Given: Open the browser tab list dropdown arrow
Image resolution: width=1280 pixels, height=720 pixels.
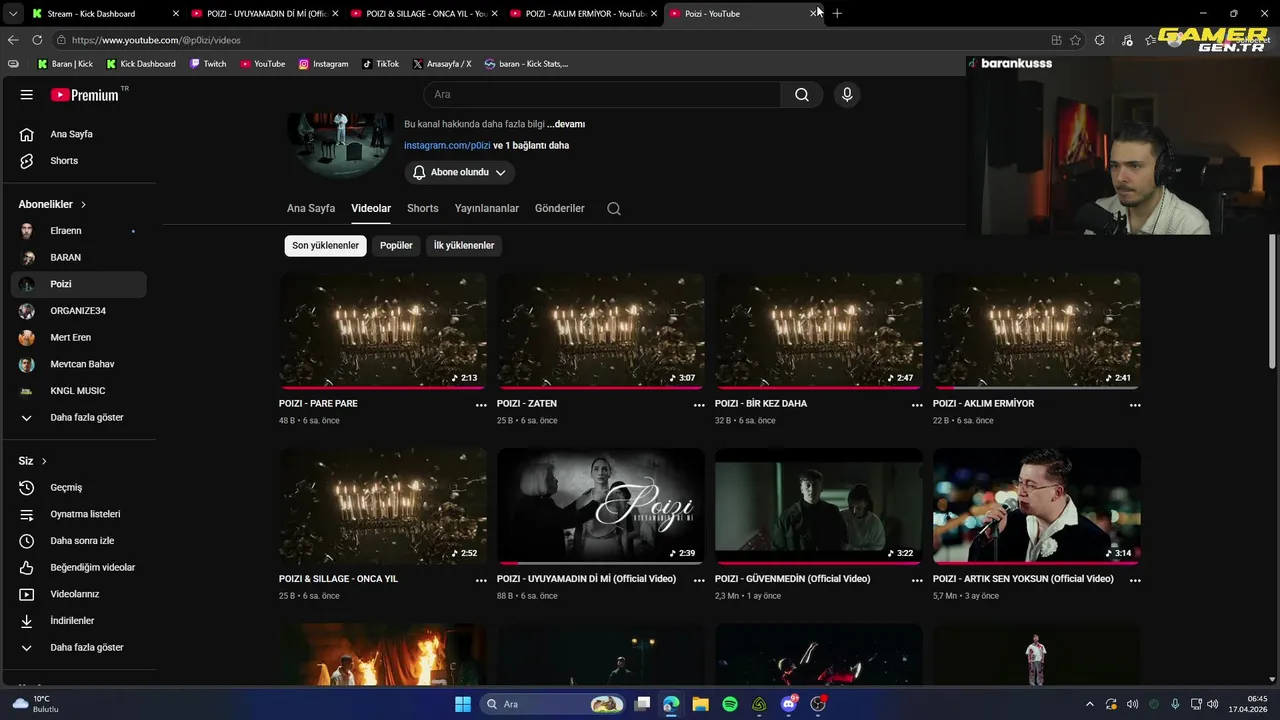Looking at the screenshot, I should 13,14.
